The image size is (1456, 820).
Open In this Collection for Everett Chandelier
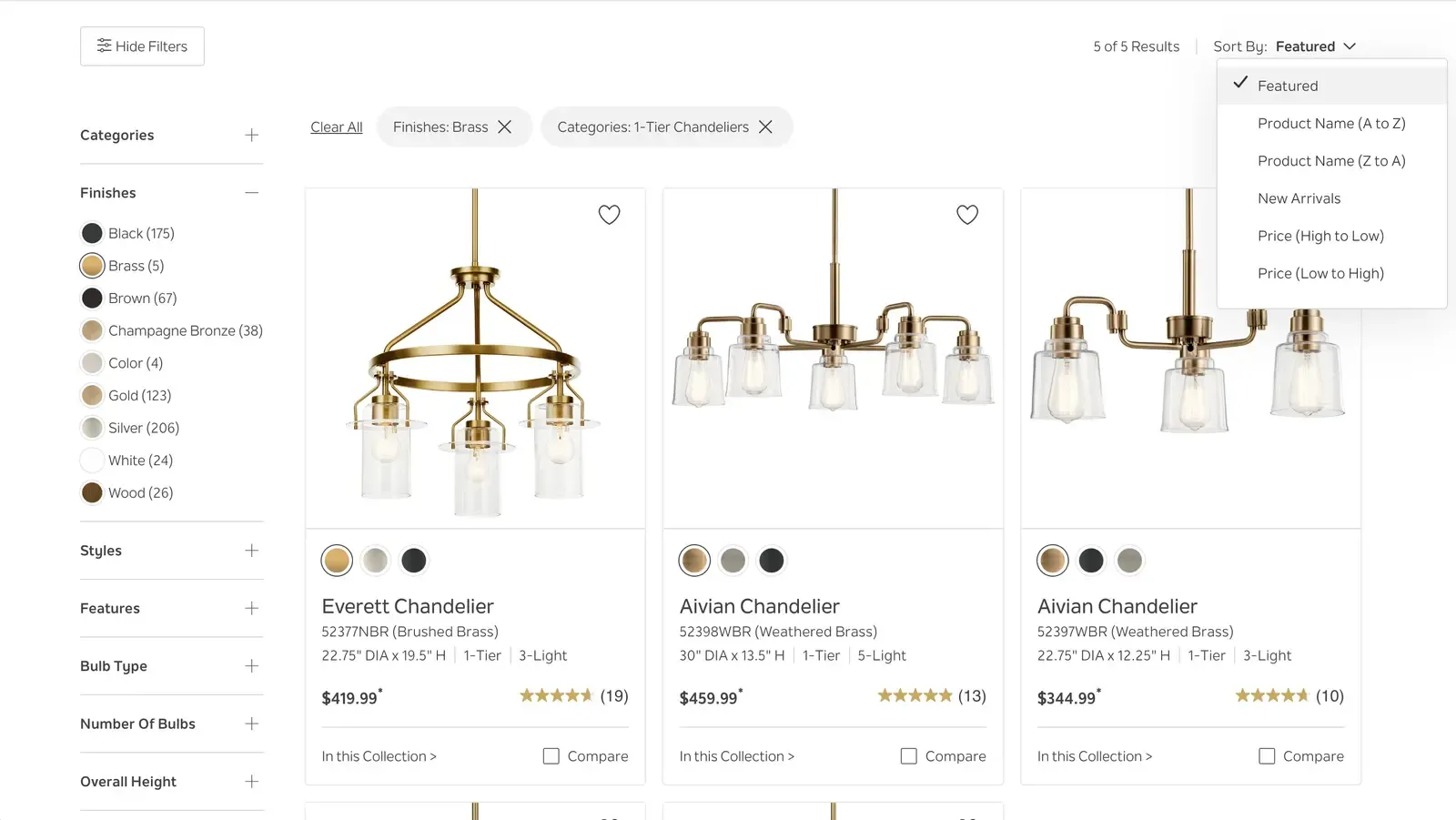[379, 756]
